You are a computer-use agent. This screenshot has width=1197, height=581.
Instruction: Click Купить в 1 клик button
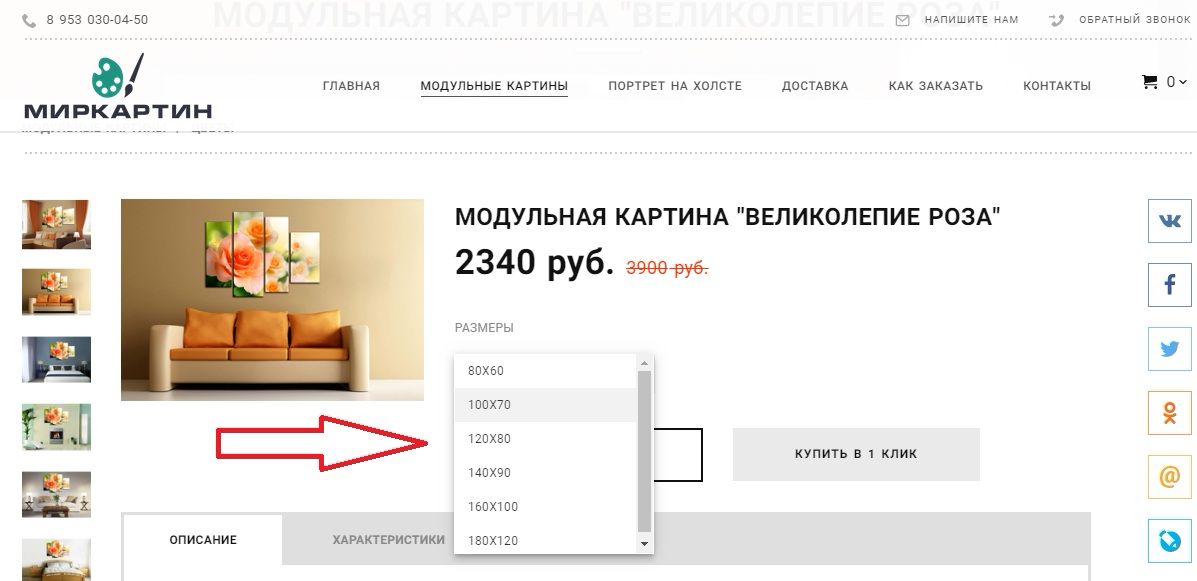click(856, 454)
